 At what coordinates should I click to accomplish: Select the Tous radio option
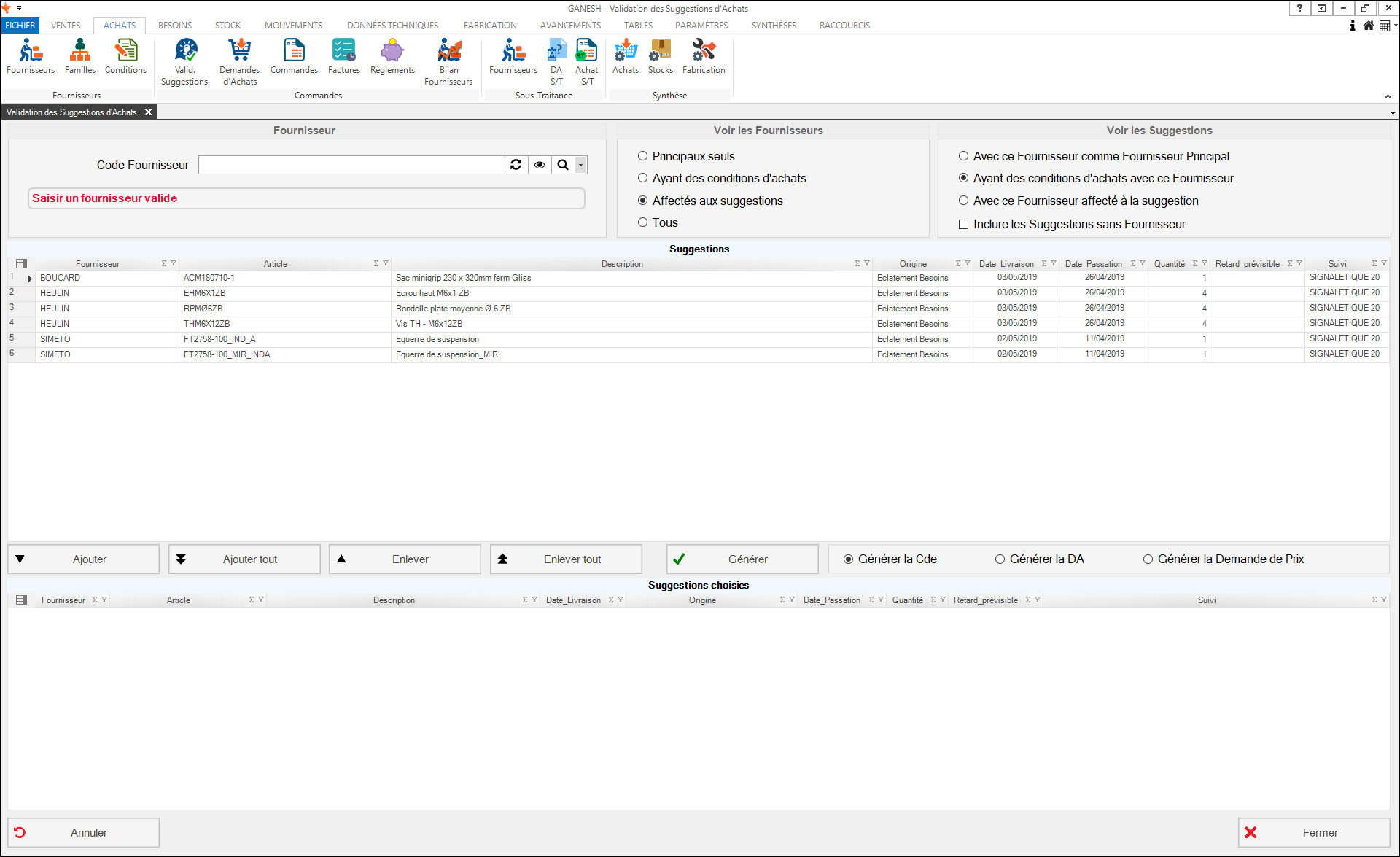pyautogui.click(x=642, y=222)
